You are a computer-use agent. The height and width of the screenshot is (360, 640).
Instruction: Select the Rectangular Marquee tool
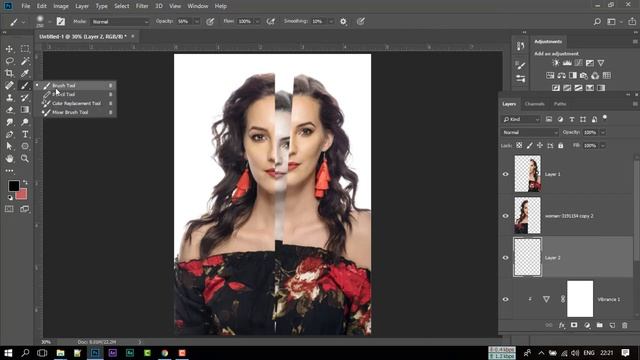click(x=25, y=49)
